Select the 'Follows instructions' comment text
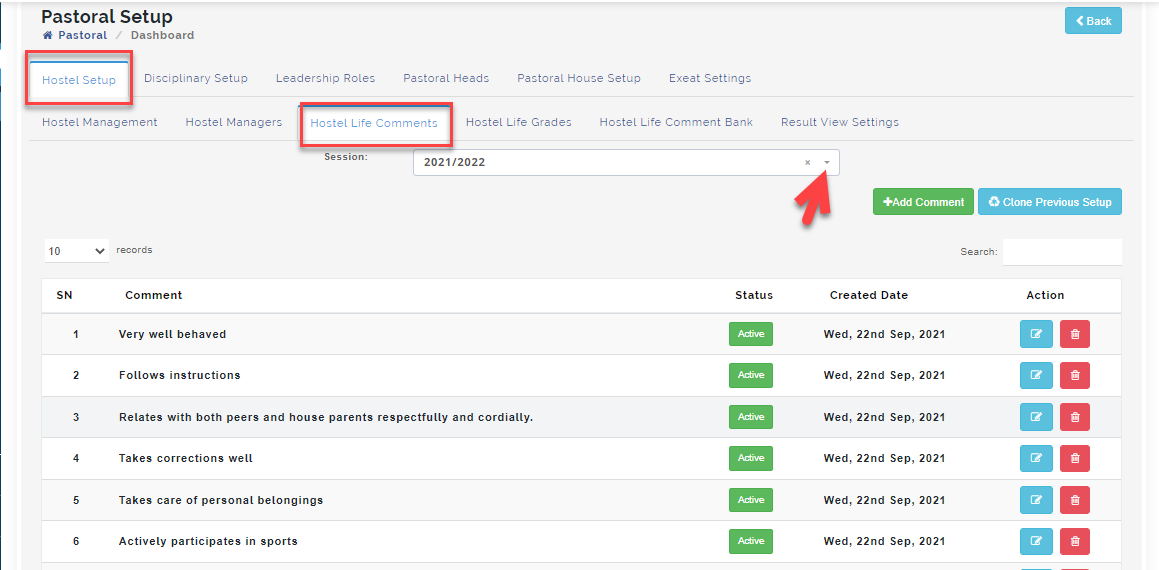Image resolution: width=1159 pixels, height=570 pixels. (180, 376)
